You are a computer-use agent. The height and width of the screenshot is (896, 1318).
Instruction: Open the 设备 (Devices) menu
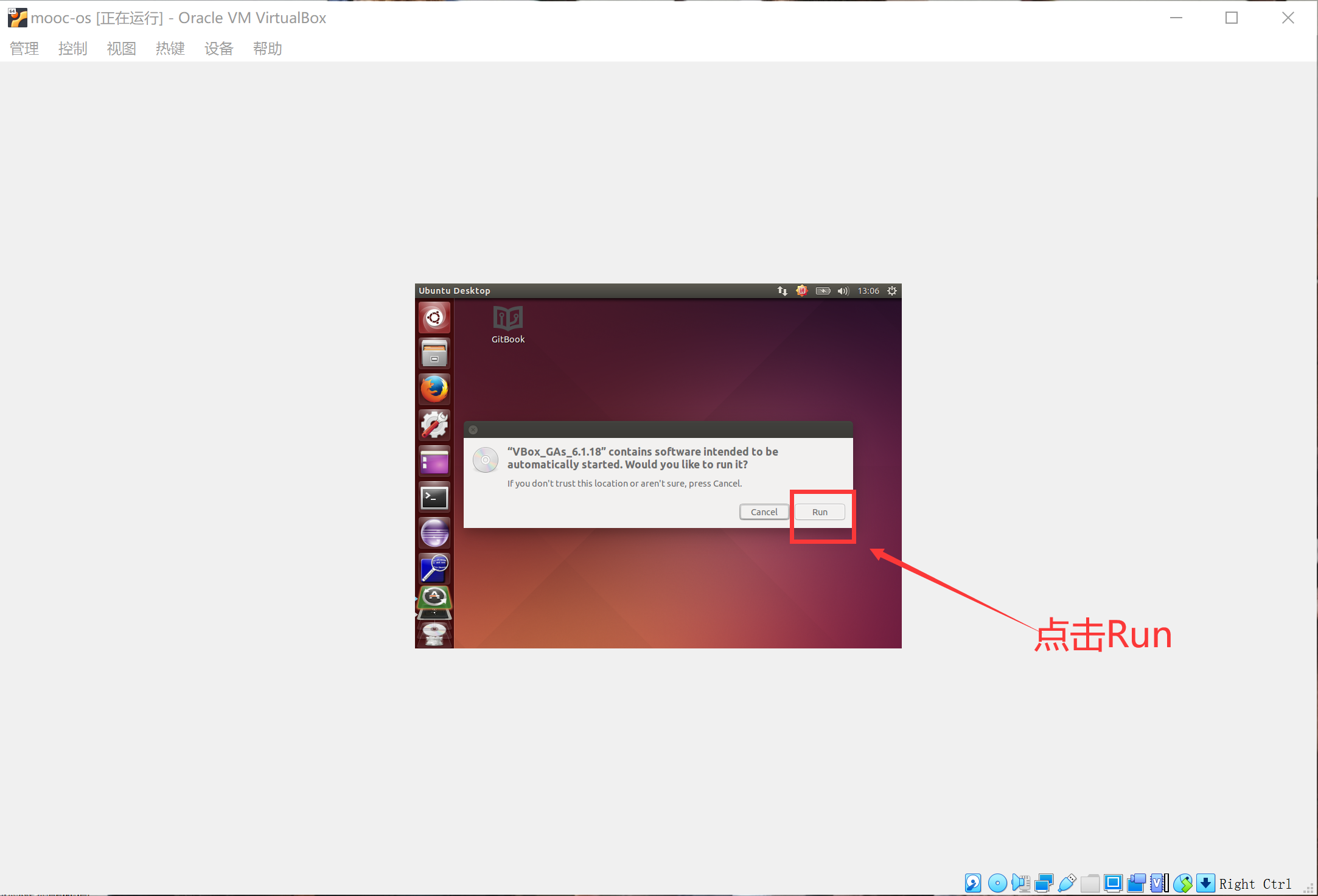tap(218, 49)
